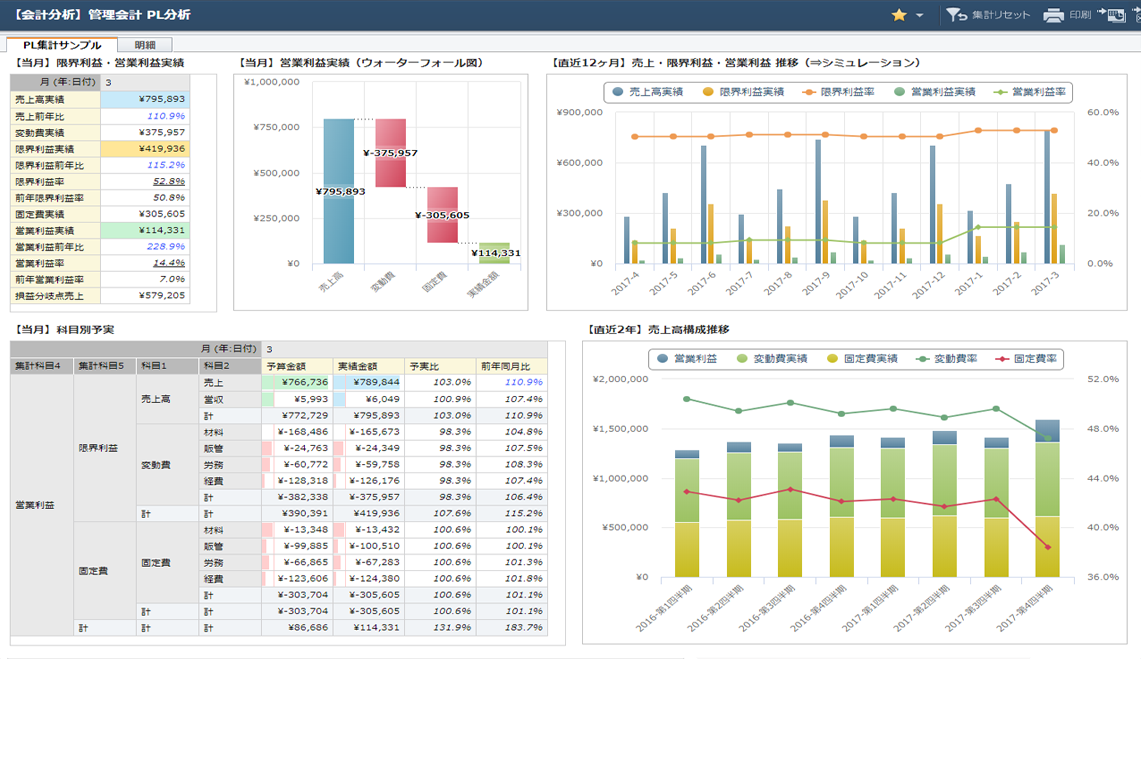Screen dimensions: 1142x766
Task: Click the green ¥114,331 waterfall bar
Action: (x=495, y=253)
